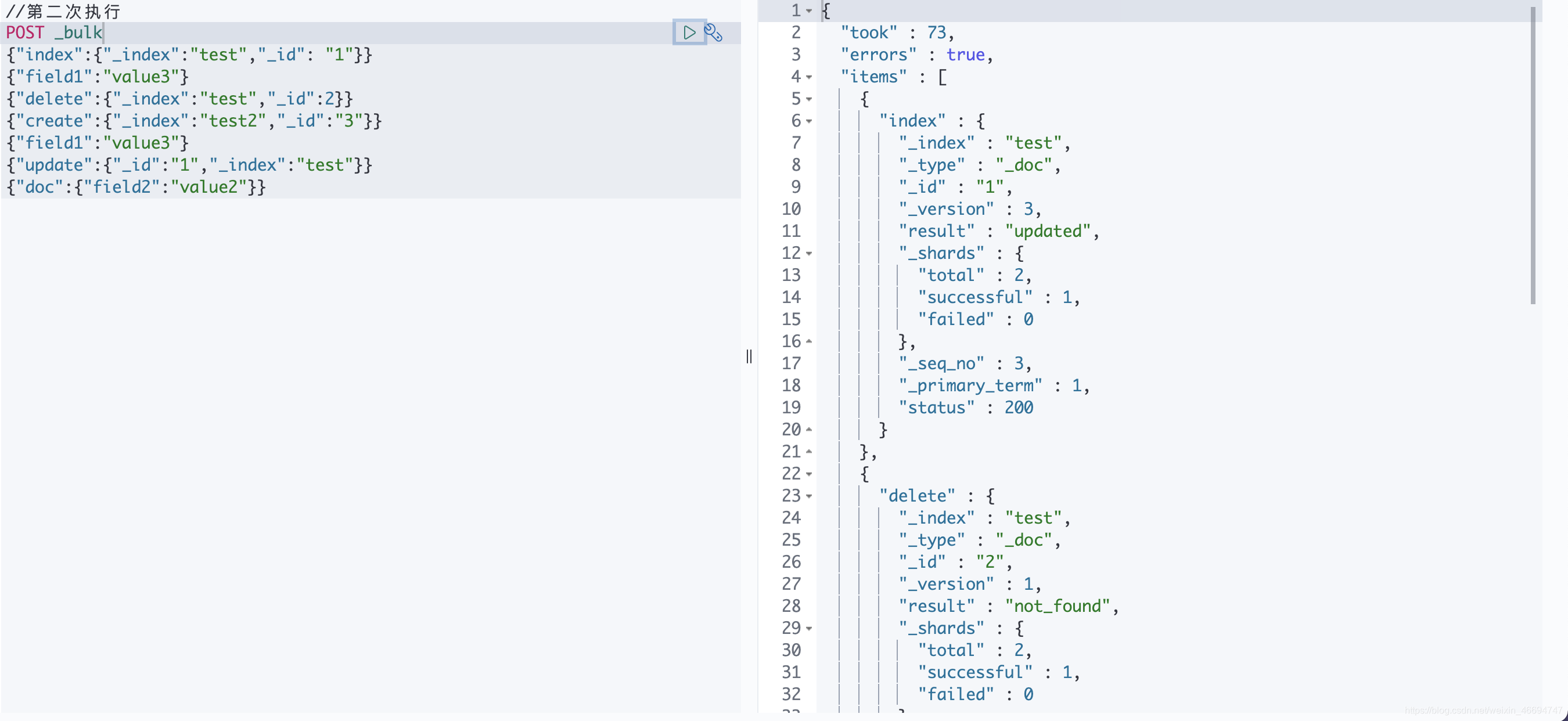Image resolution: width=1568 pixels, height=721 pixels.
Task: Click the first {"field1":"value3"} line
Action: (x=98, y=77)
